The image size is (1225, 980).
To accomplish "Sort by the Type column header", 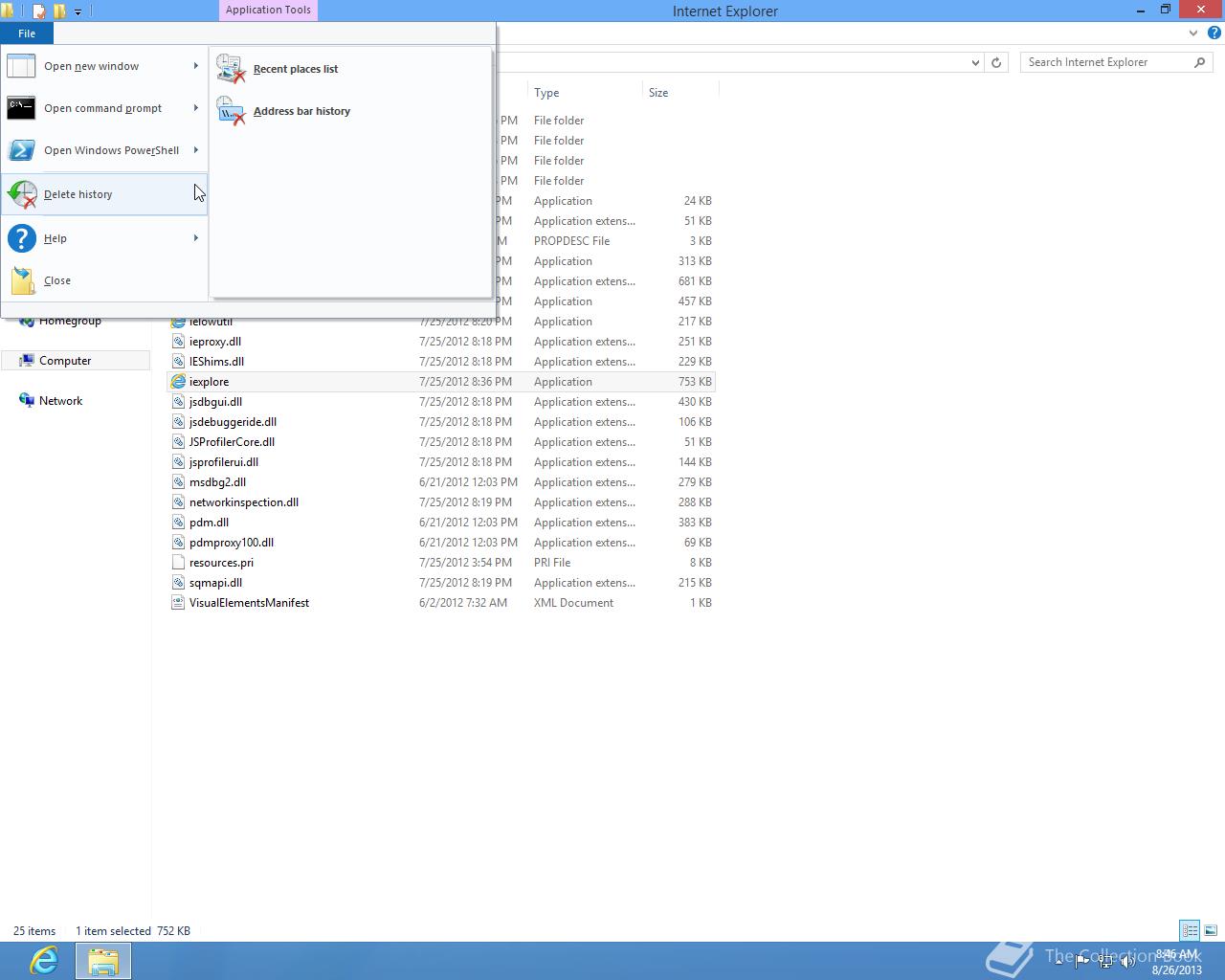I will pos(585,93).
